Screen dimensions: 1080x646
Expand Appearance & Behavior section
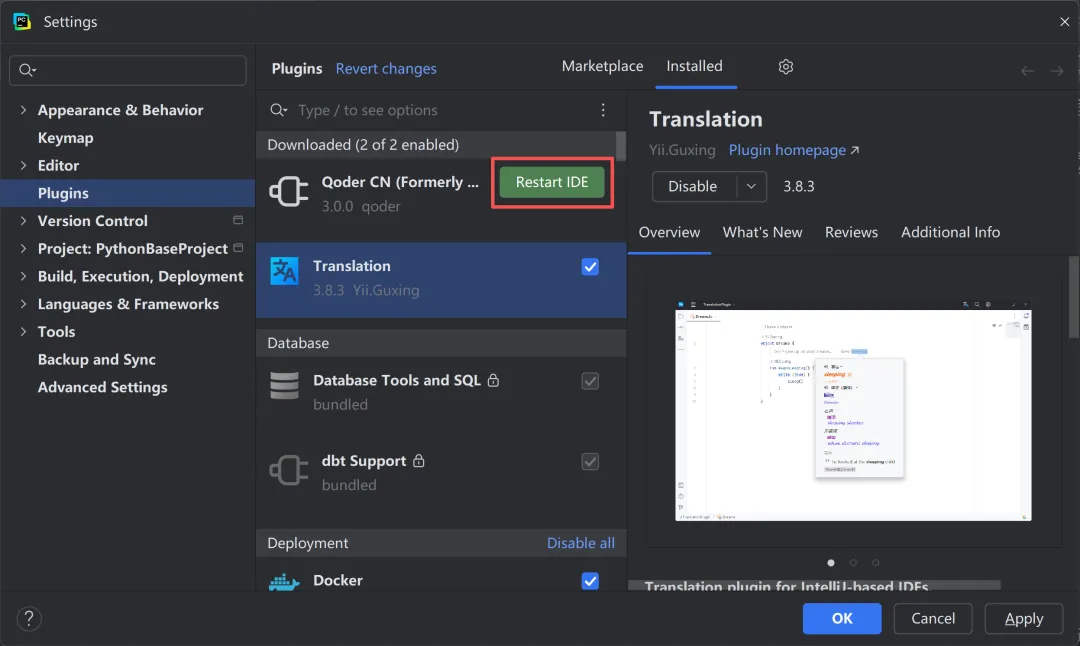point(23,110)
